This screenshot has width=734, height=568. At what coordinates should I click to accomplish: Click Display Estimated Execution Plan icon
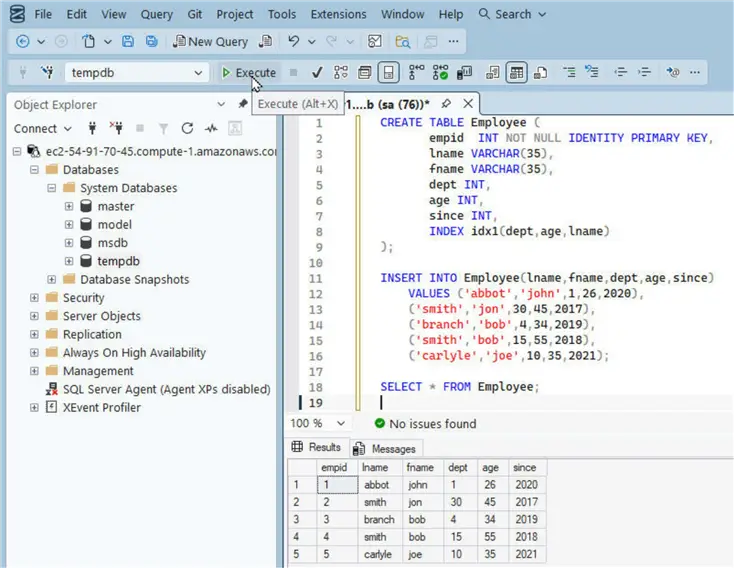point(341,73)
